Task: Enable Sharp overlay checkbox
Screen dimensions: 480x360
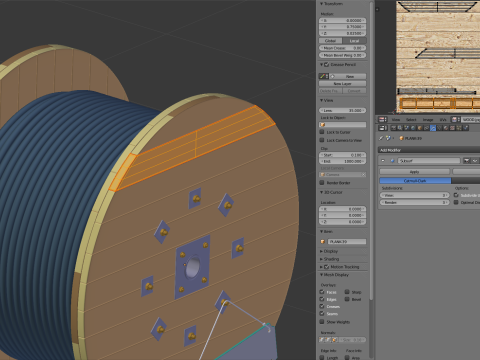Action: pos(347,292)
